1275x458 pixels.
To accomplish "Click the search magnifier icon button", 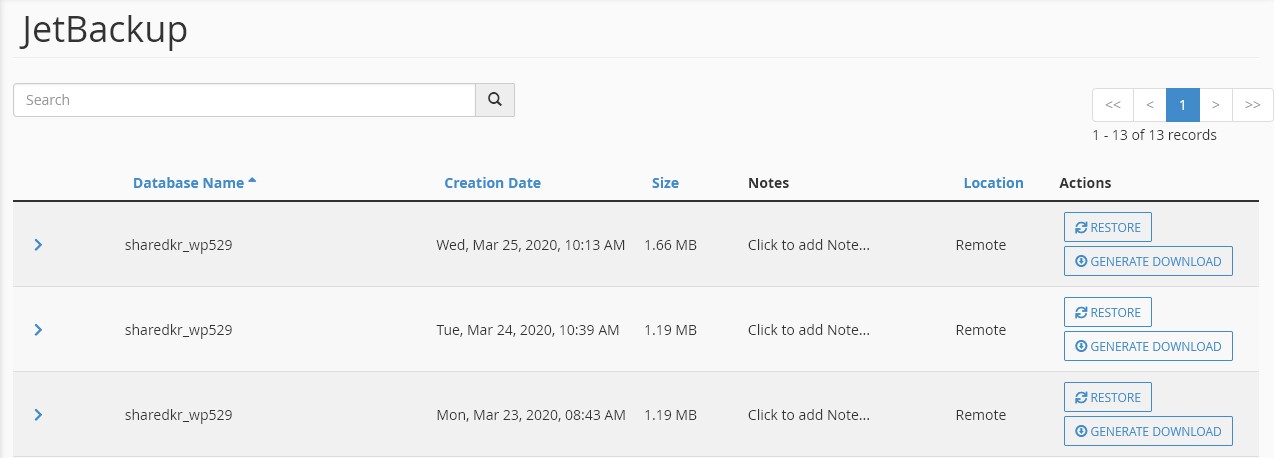I will [x=494, y=100].
